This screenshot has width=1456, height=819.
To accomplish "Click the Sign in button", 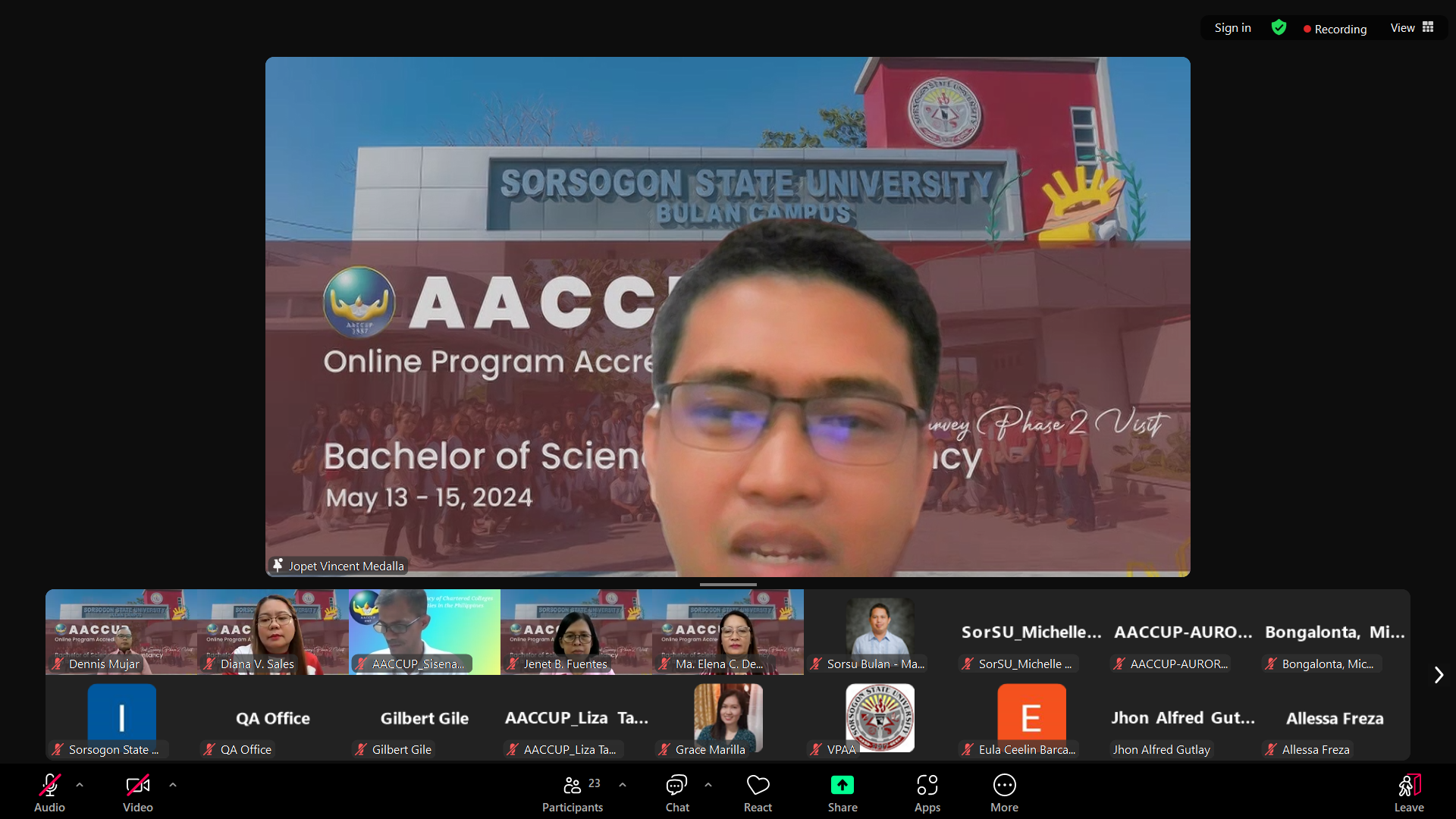I will [x=1232, y=28].
